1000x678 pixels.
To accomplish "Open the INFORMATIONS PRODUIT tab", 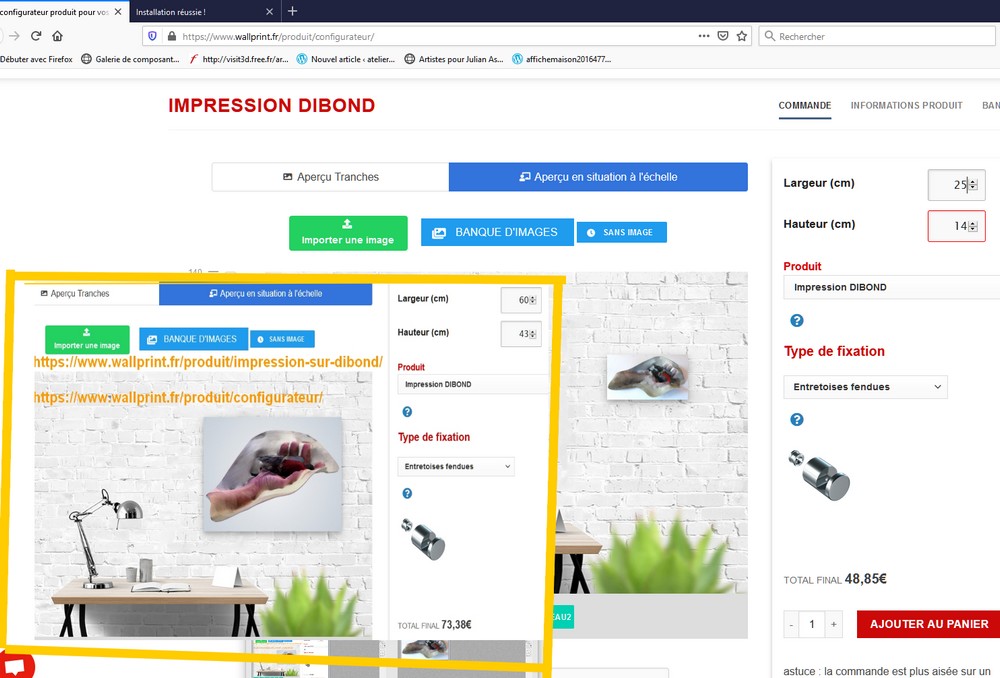I will coord(906,106).
